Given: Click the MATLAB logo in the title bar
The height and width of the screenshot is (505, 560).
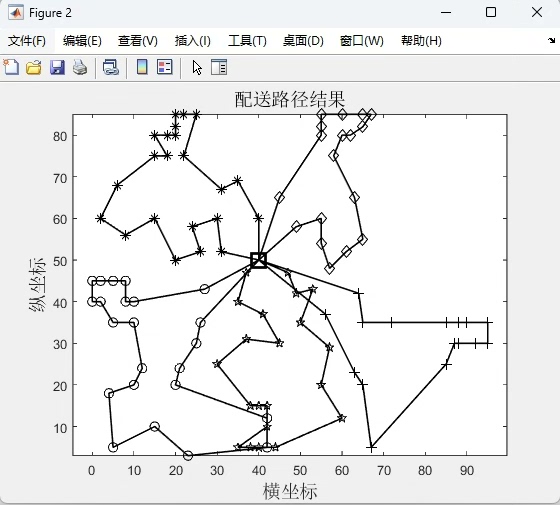Looking at the screenshot, I should pos(16,13).
